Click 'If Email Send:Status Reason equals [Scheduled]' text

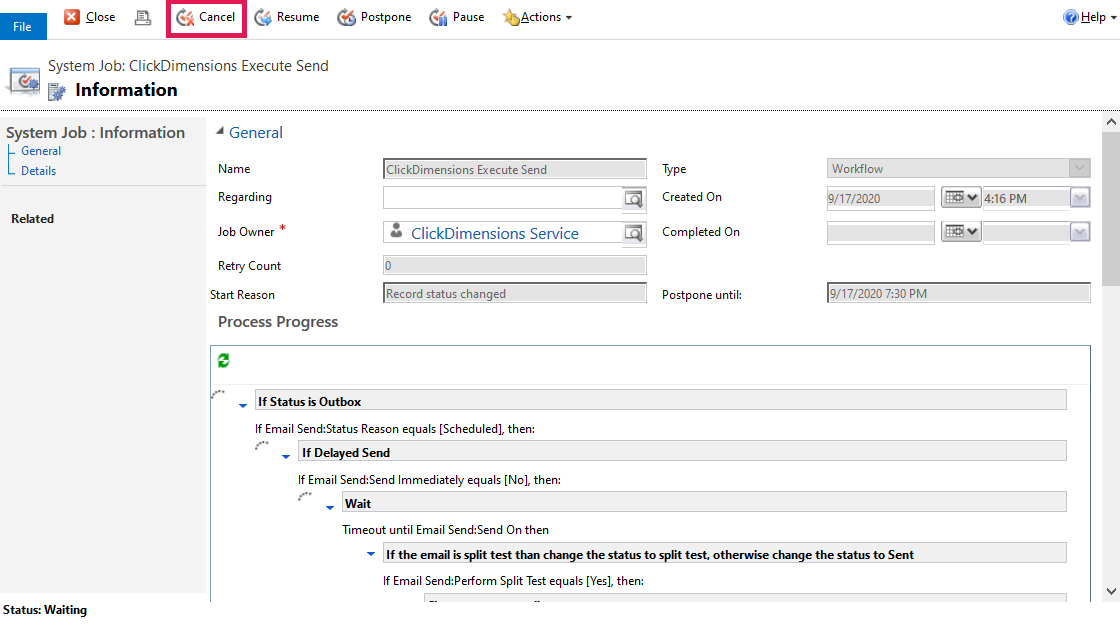[395, 428]
